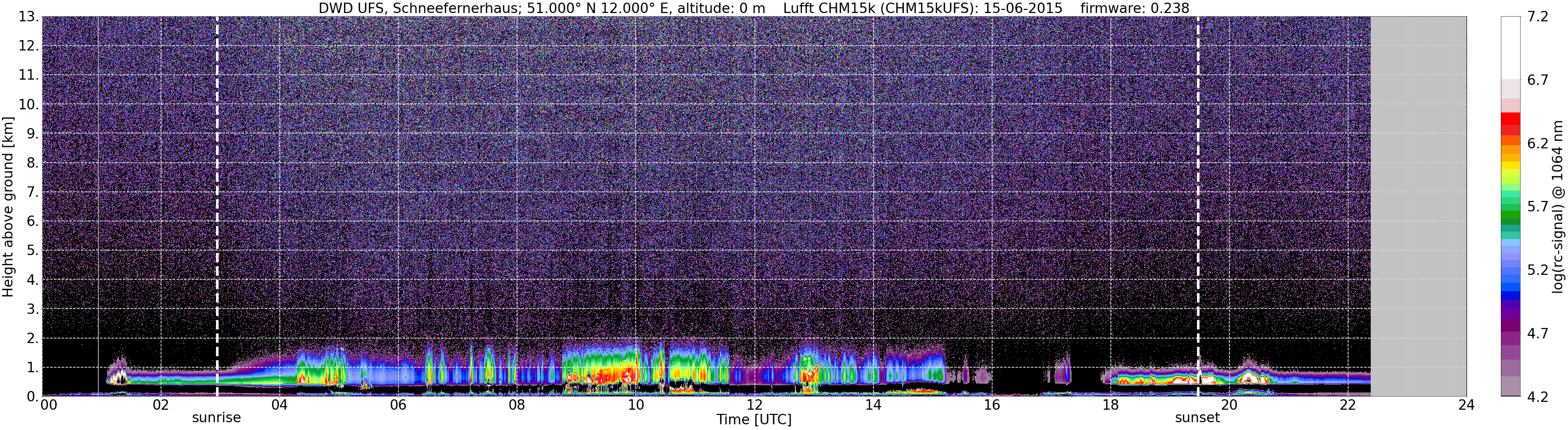Click the time axis tick '14'
Viewport: 1568px width, 430px height.
click(x=873, y=404)
